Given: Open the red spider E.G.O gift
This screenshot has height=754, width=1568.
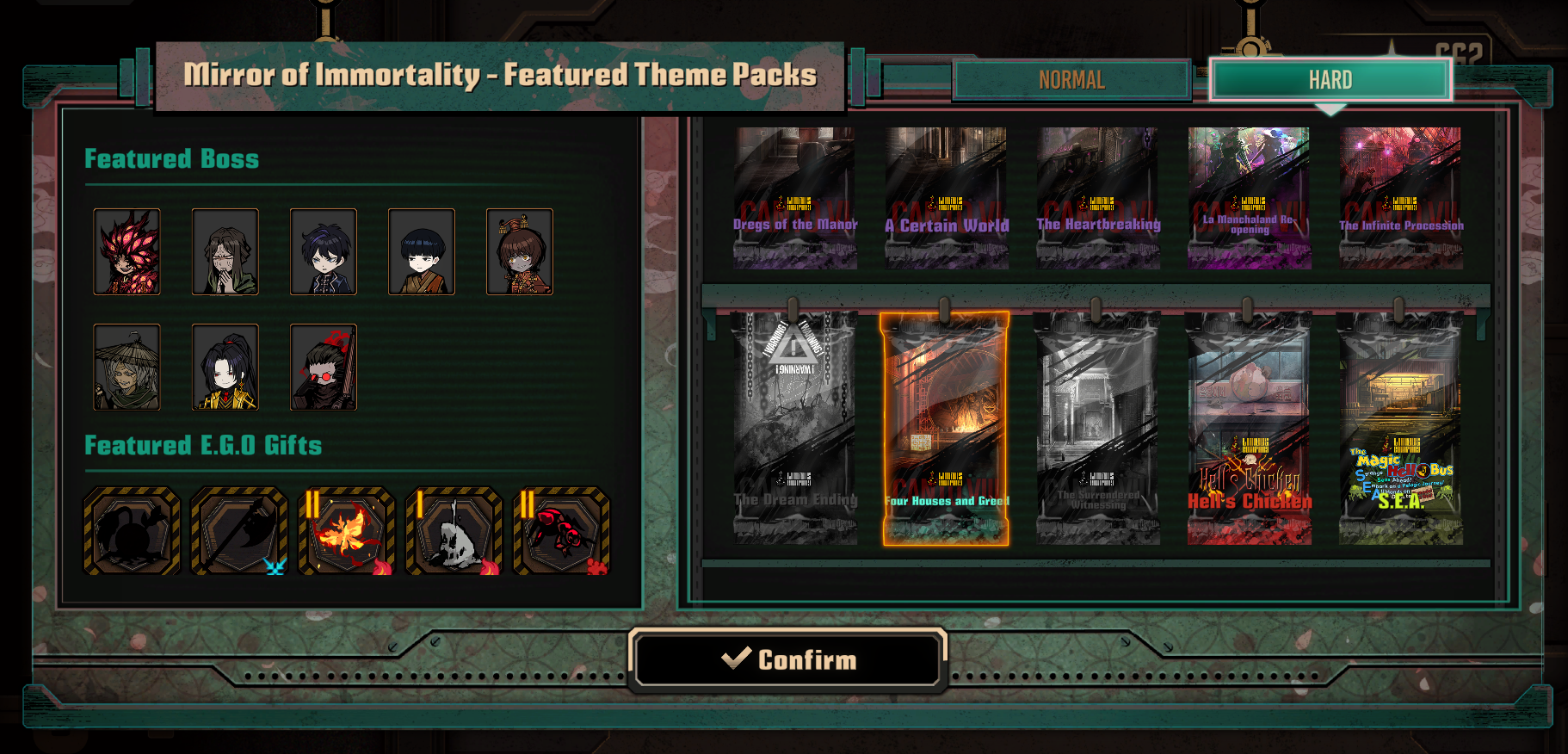Looking at the screenshot, I should pos(561,531).
